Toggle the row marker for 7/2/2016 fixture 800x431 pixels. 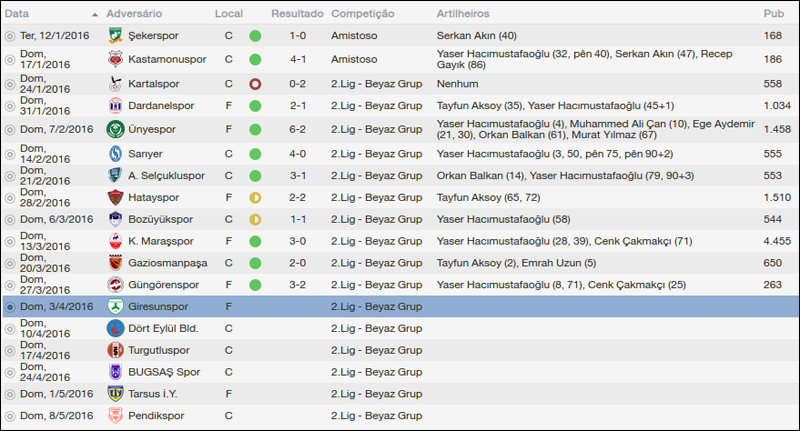(x=10, y=129)
